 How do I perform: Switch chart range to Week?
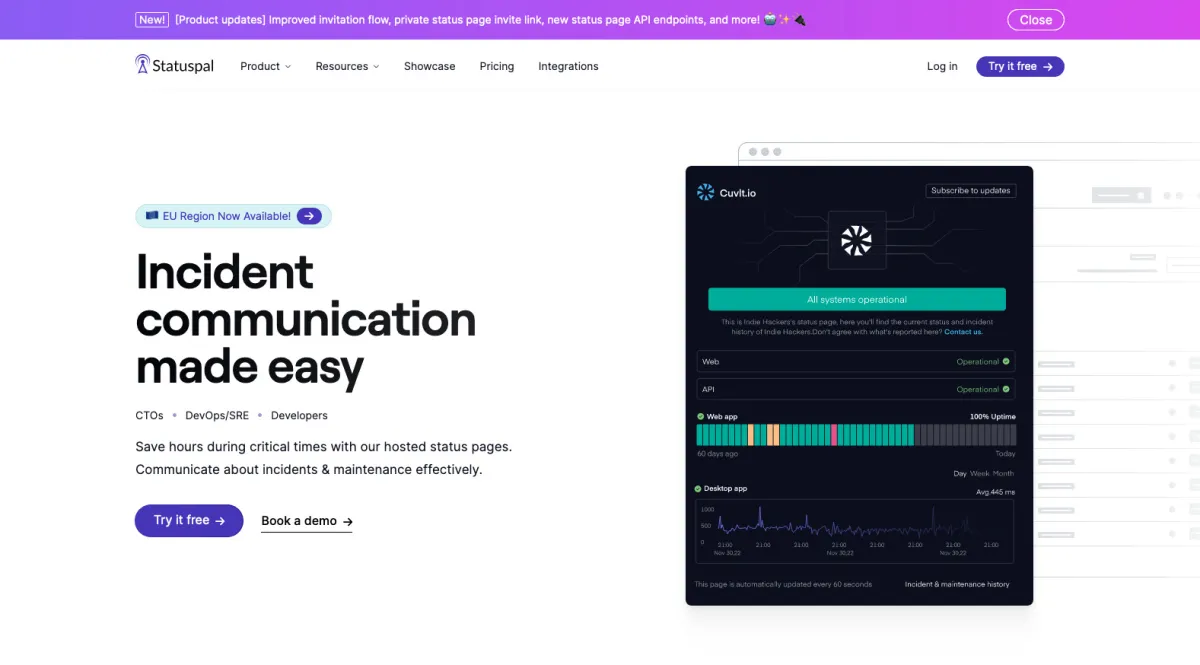(x=979, y=473)
